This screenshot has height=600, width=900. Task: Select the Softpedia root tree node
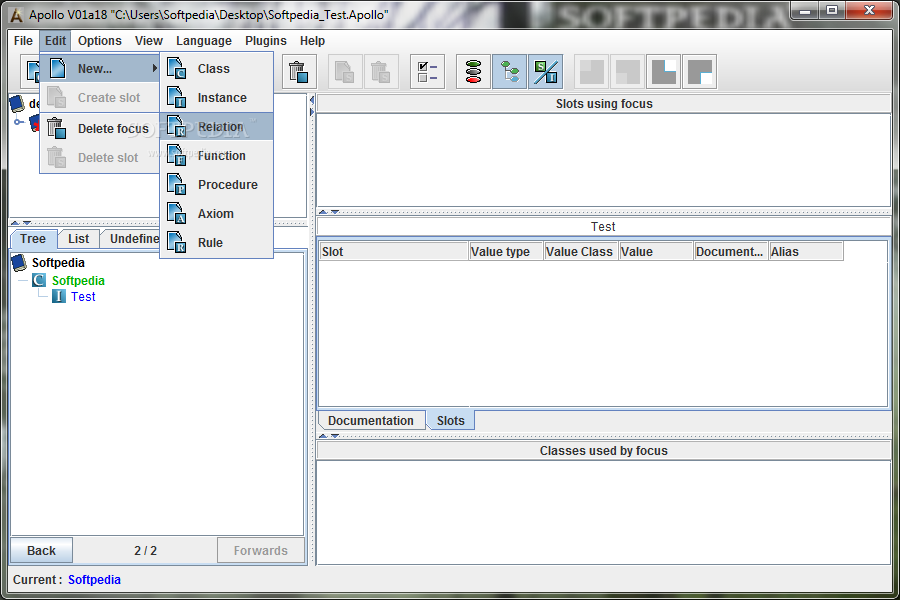[x=58, y=262]
